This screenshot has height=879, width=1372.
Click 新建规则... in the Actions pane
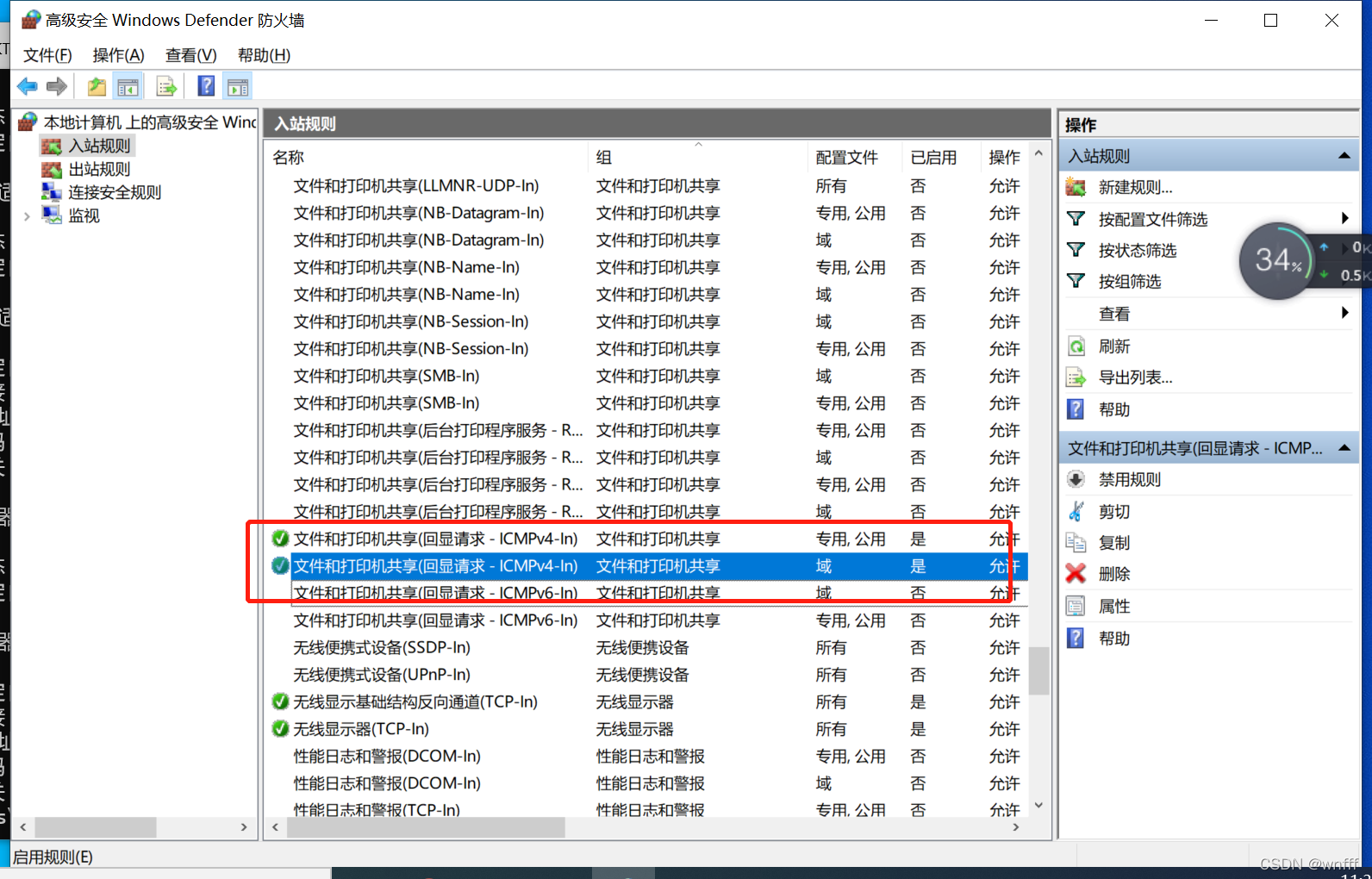pos(1135,187)
